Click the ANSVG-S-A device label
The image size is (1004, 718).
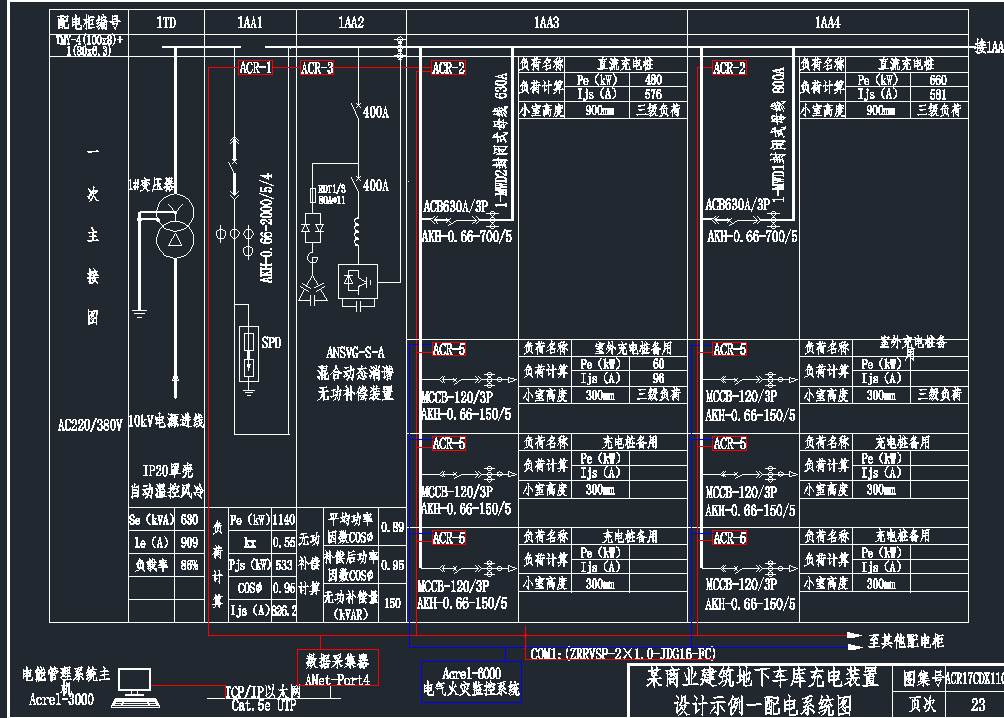pos(355,352)
